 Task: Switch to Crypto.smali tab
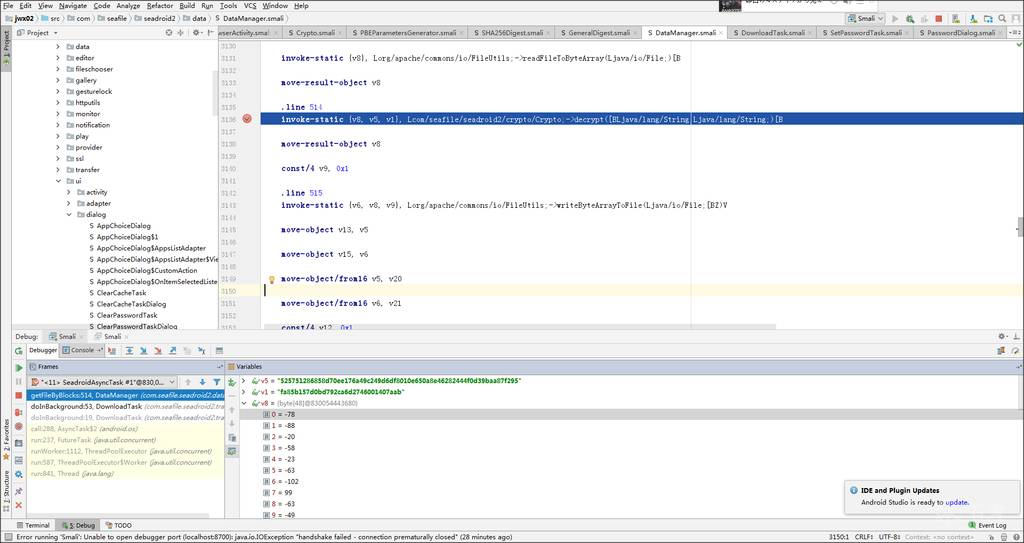314,33
